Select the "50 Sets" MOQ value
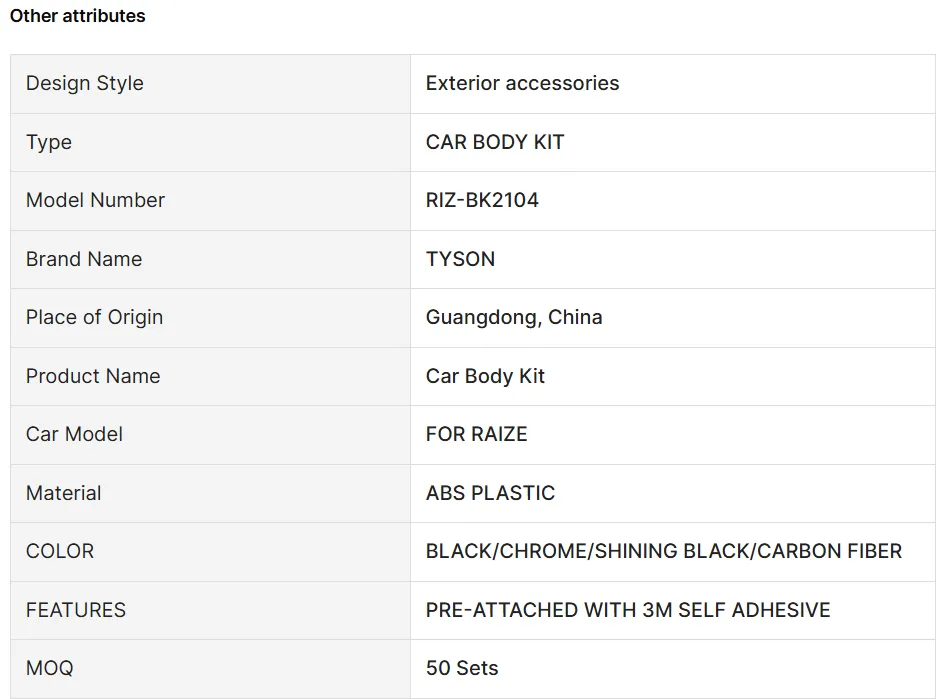Screen dimensions: 951x699 pyautogui.click(x=462, y=668)
